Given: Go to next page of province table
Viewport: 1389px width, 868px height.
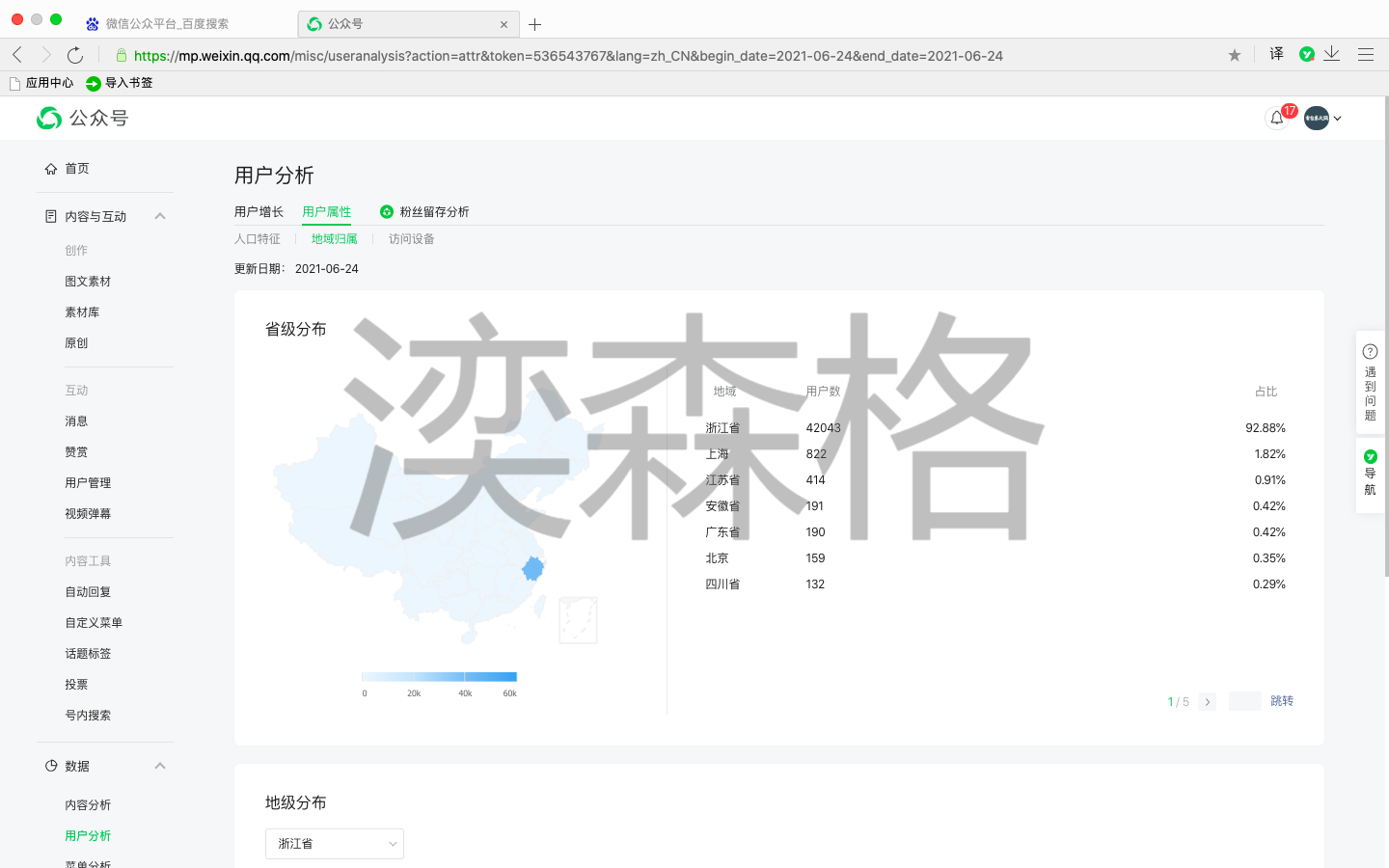Looking at the screenshot, I should [1207, 702].
